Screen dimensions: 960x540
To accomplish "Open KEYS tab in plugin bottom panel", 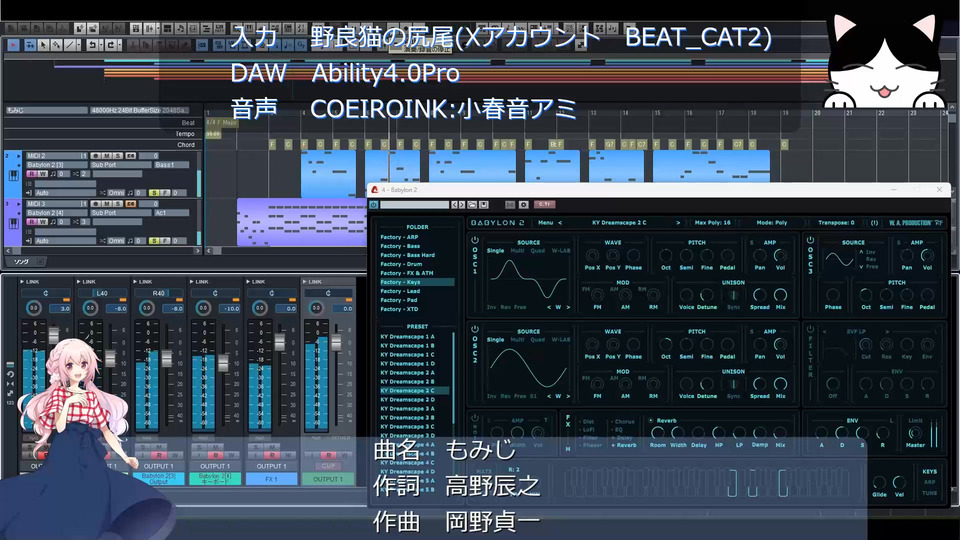I will click(929, 471).
